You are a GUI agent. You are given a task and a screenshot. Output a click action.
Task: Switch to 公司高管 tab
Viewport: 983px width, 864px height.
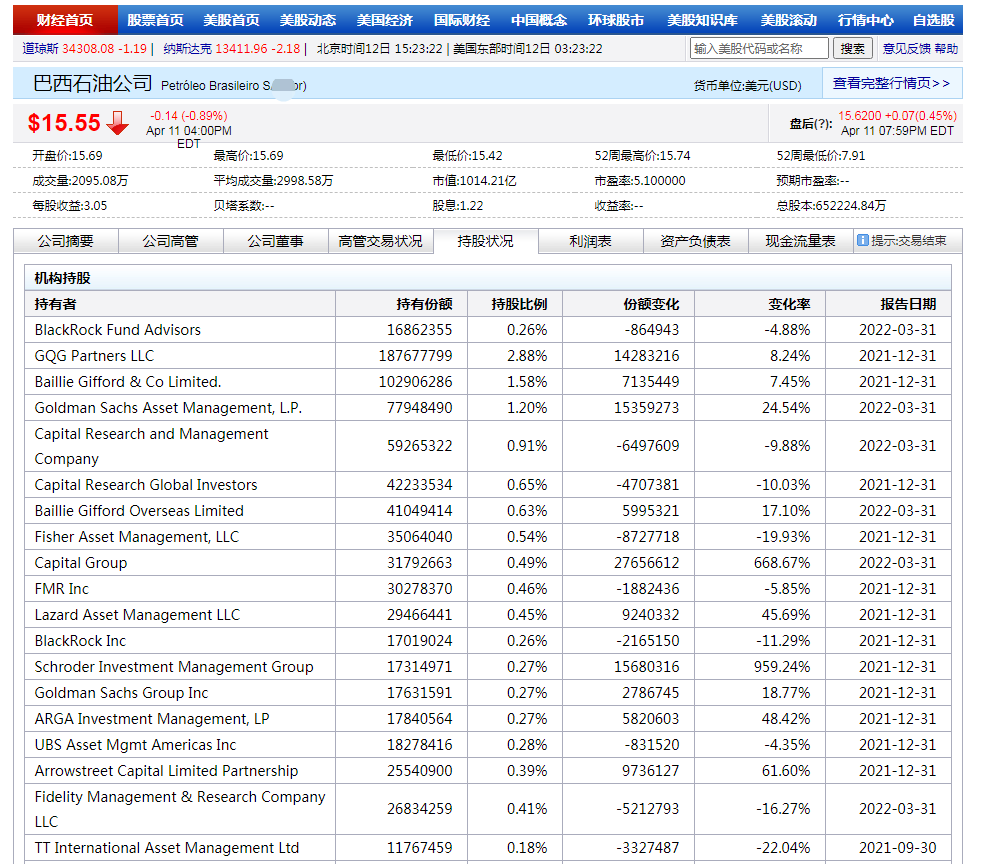[171, 241]
